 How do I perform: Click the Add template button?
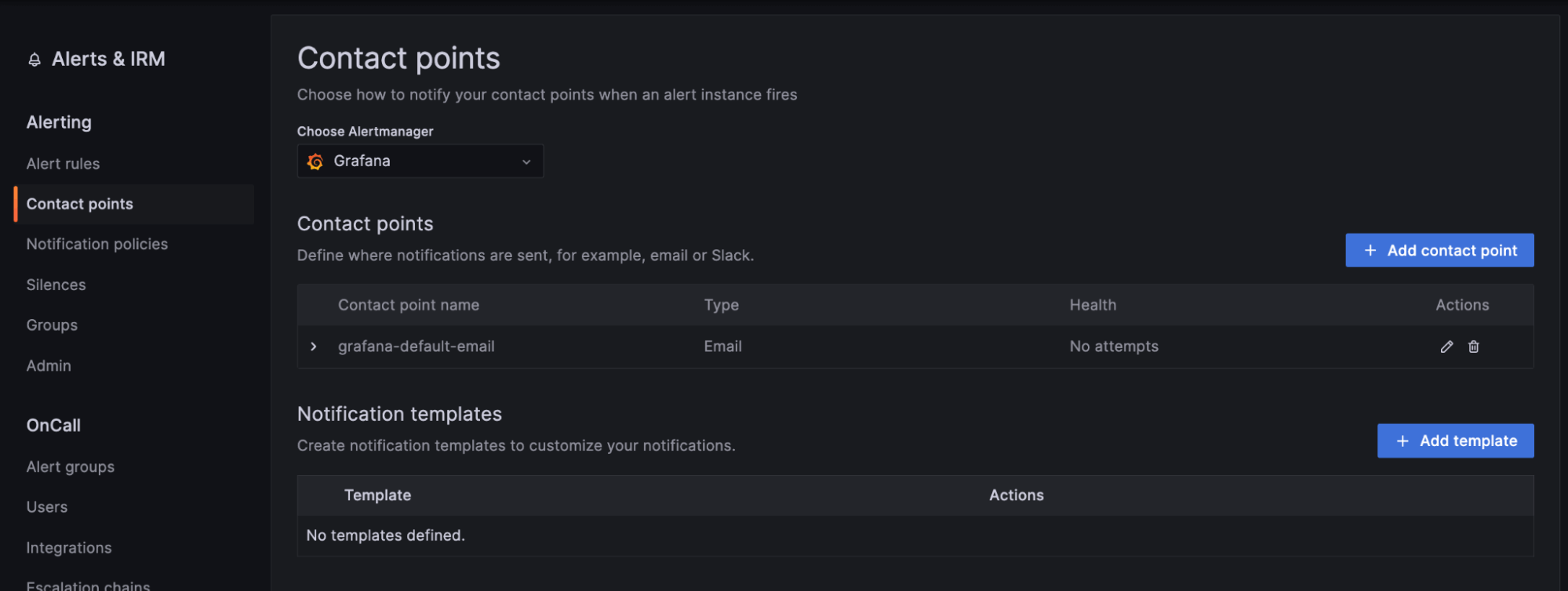pos(1455,441)
